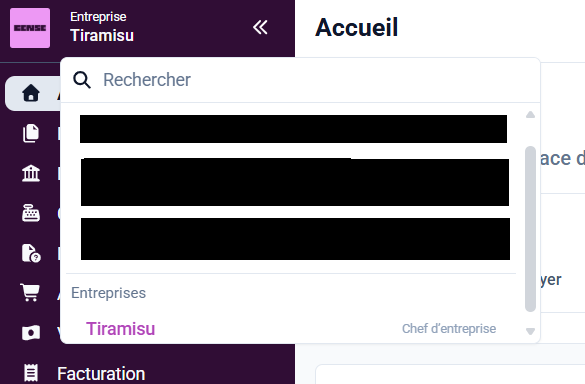This screenshot has height=384, width=585.
Task: Collapse the sidebar with double chevron
Action: pos(260,27)
